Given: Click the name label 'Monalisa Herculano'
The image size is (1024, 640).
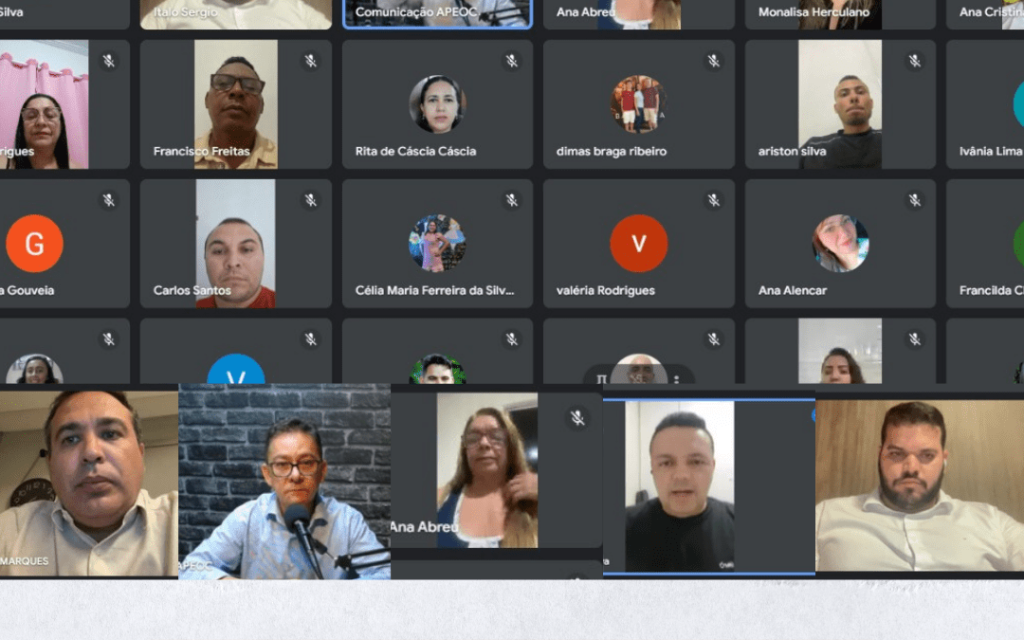Looking at the screenshot, I should coord(814,12).
